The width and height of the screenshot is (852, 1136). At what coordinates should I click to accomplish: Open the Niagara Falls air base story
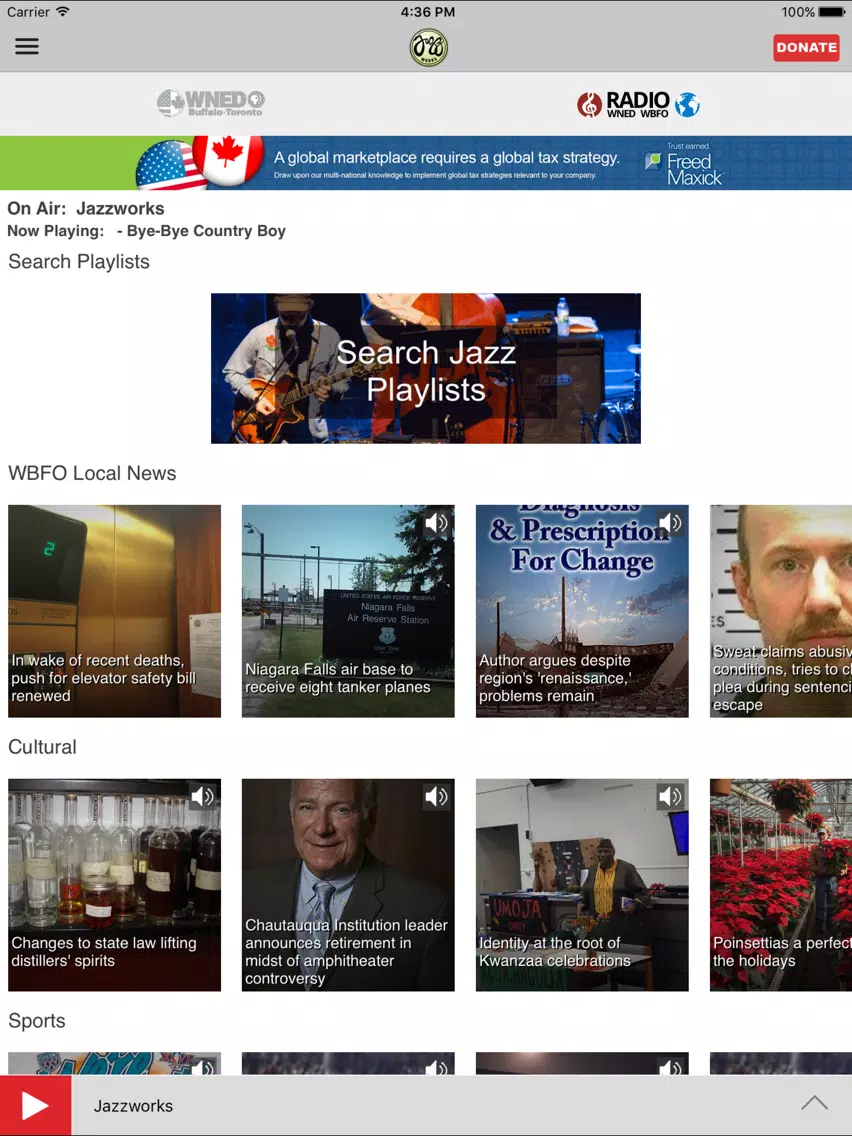point(348,611)
